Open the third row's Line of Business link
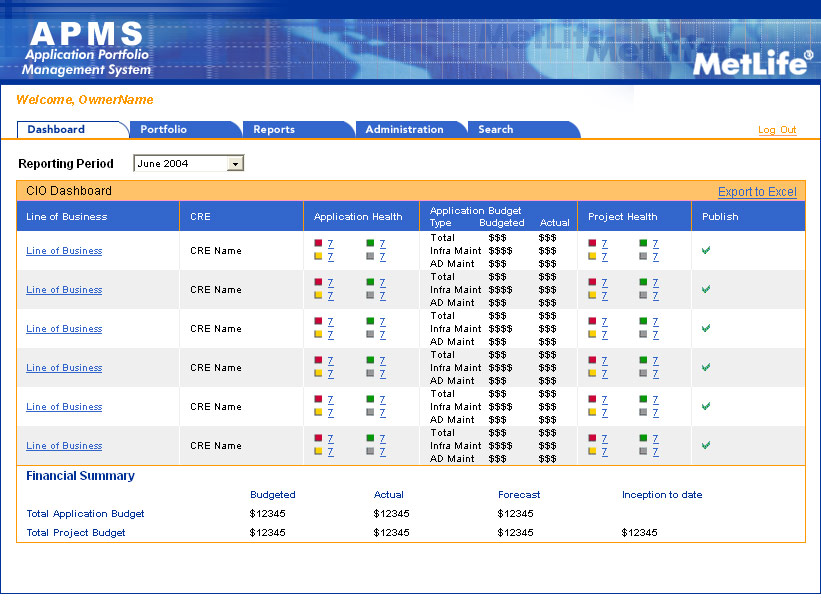 64,329
